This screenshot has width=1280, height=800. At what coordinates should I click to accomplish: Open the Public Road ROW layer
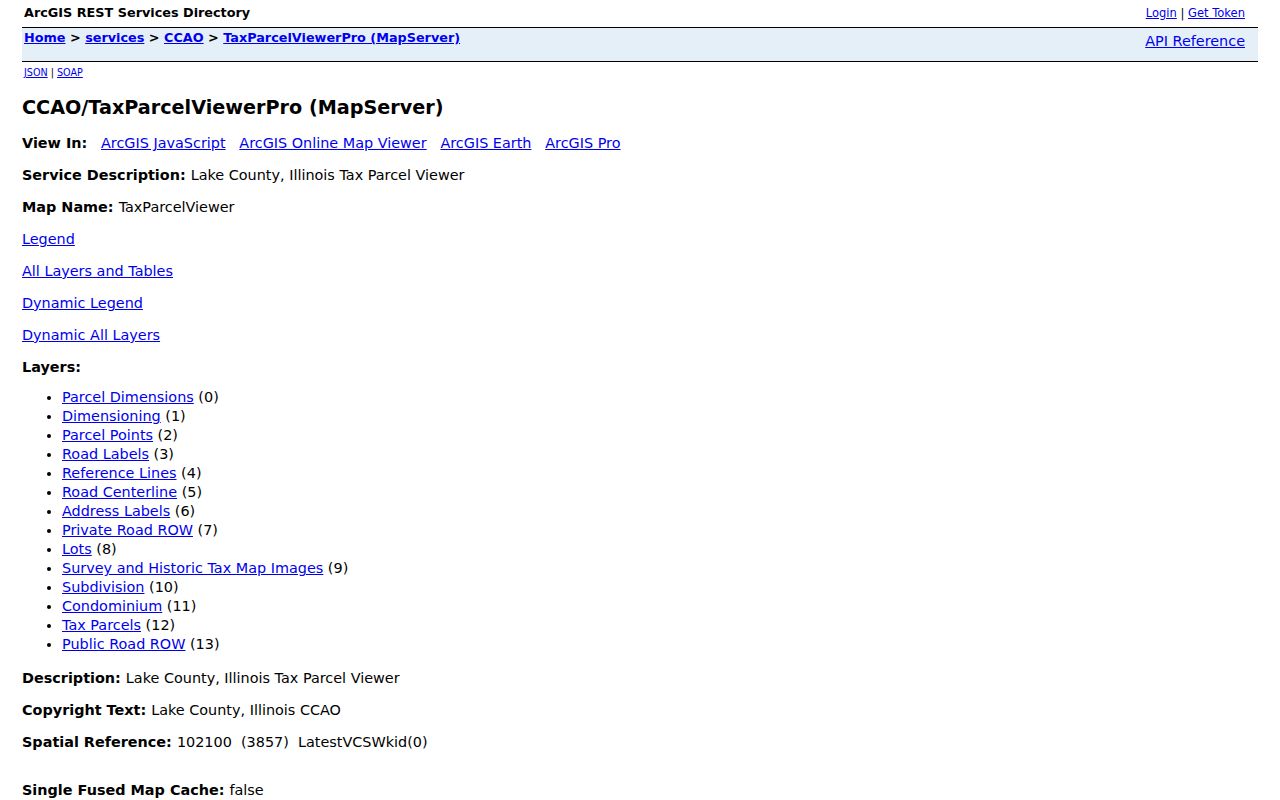(x=124, y=644)
